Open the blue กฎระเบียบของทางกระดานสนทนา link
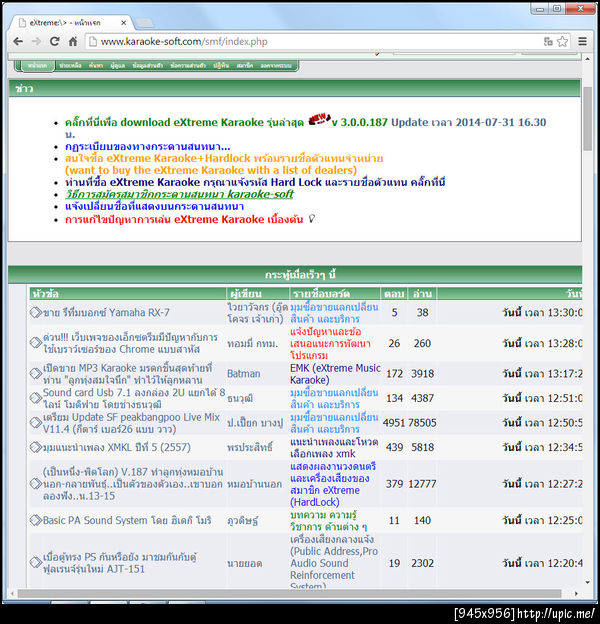600x624 pixels. pos(148,146)
